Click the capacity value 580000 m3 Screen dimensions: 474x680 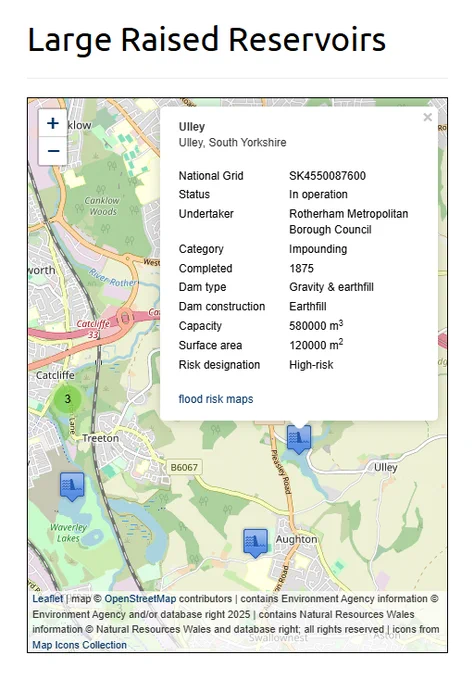316,325
